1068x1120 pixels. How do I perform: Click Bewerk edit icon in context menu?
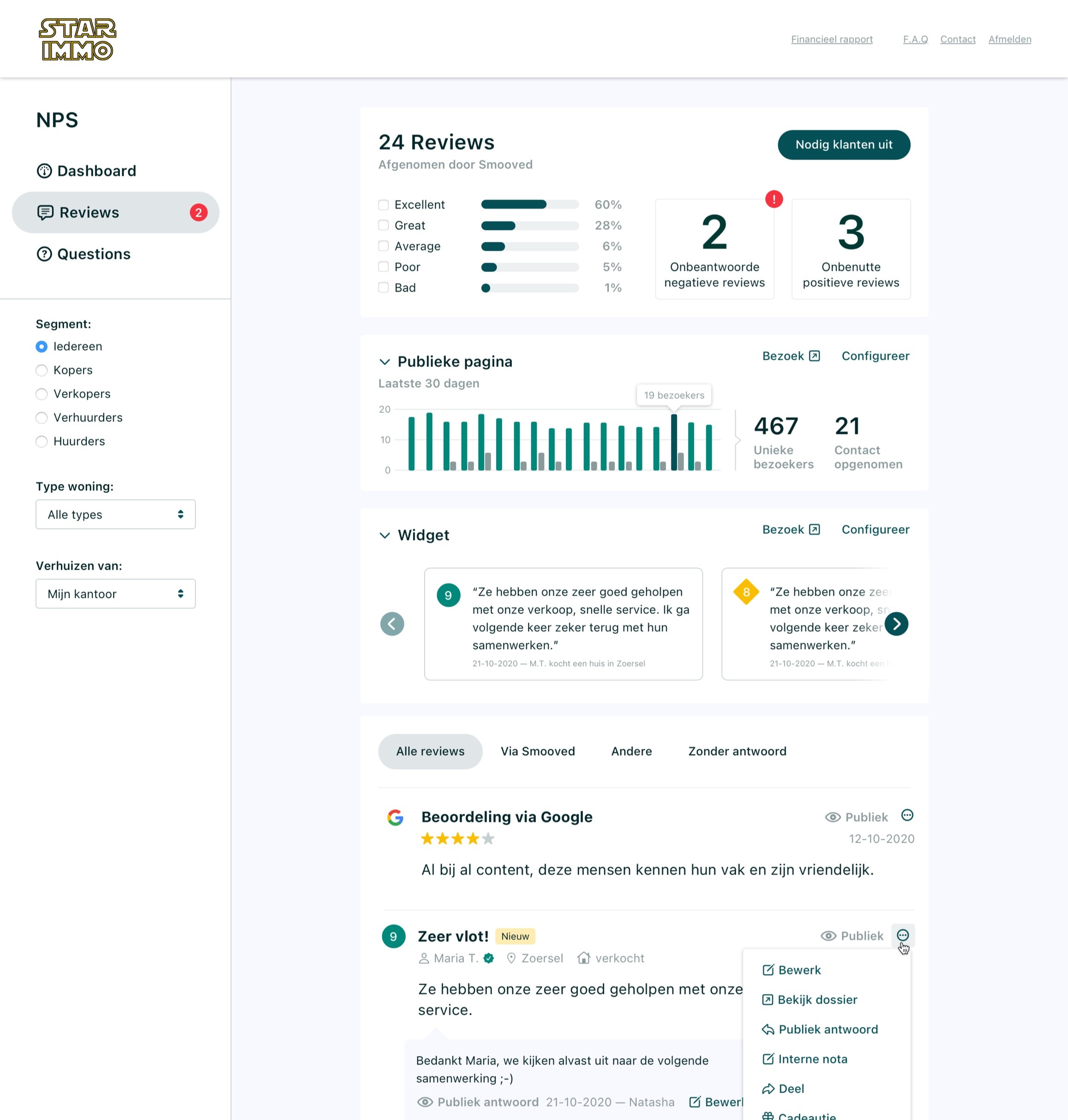tap(768, 970)
